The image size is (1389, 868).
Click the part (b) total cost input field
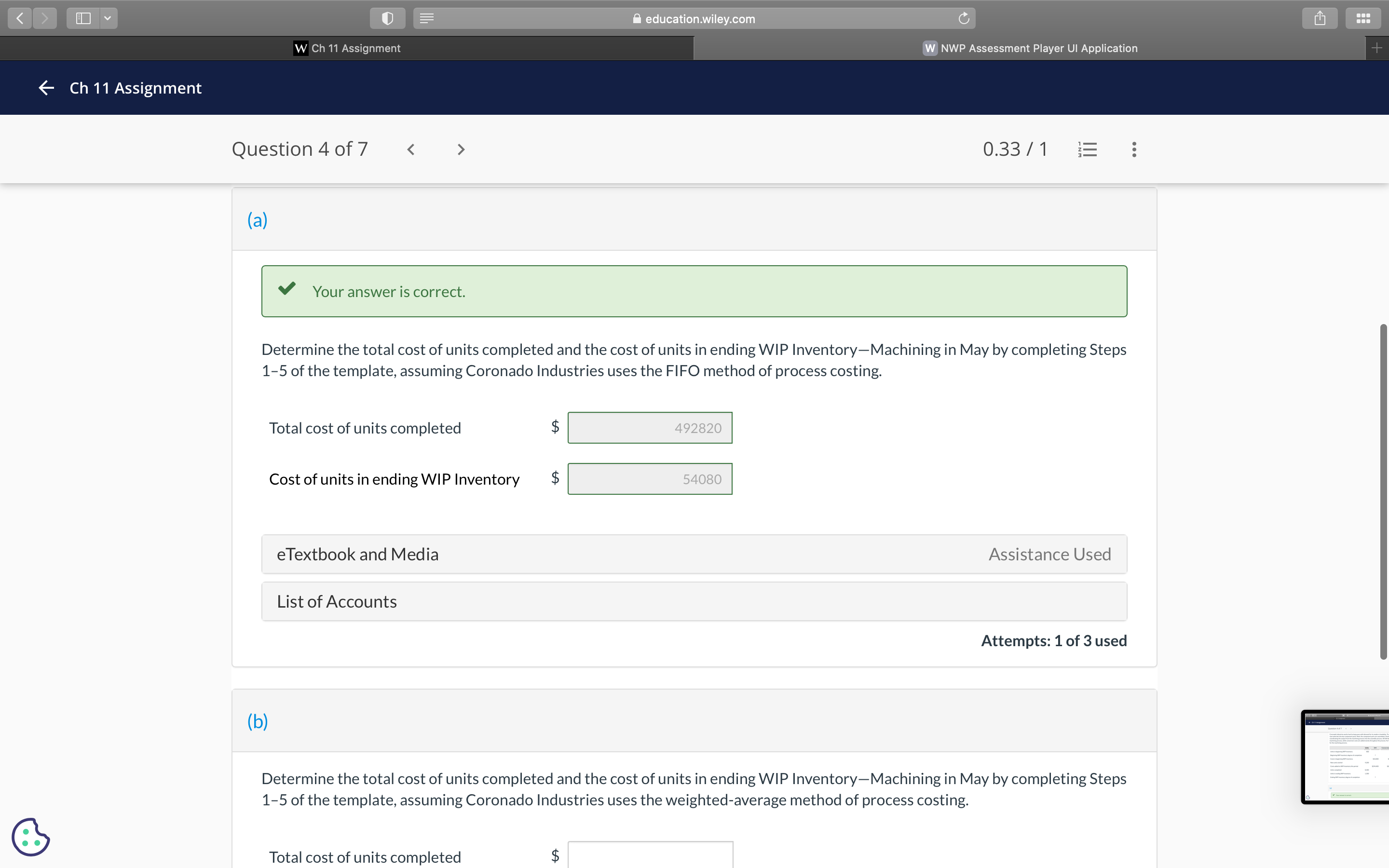[x=650, y=855]
